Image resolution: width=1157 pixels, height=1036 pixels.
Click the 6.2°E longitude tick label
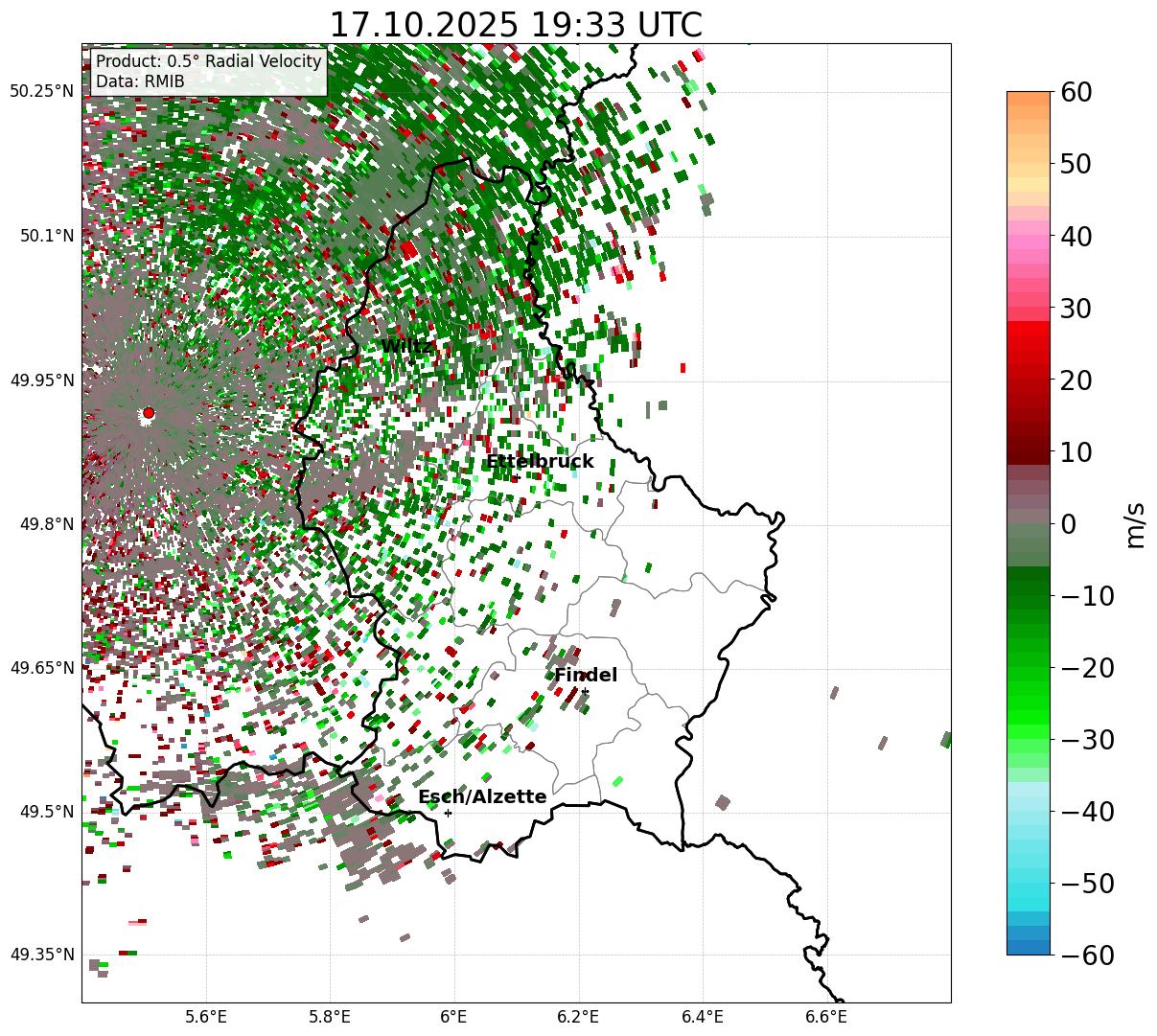point(578,1017)
